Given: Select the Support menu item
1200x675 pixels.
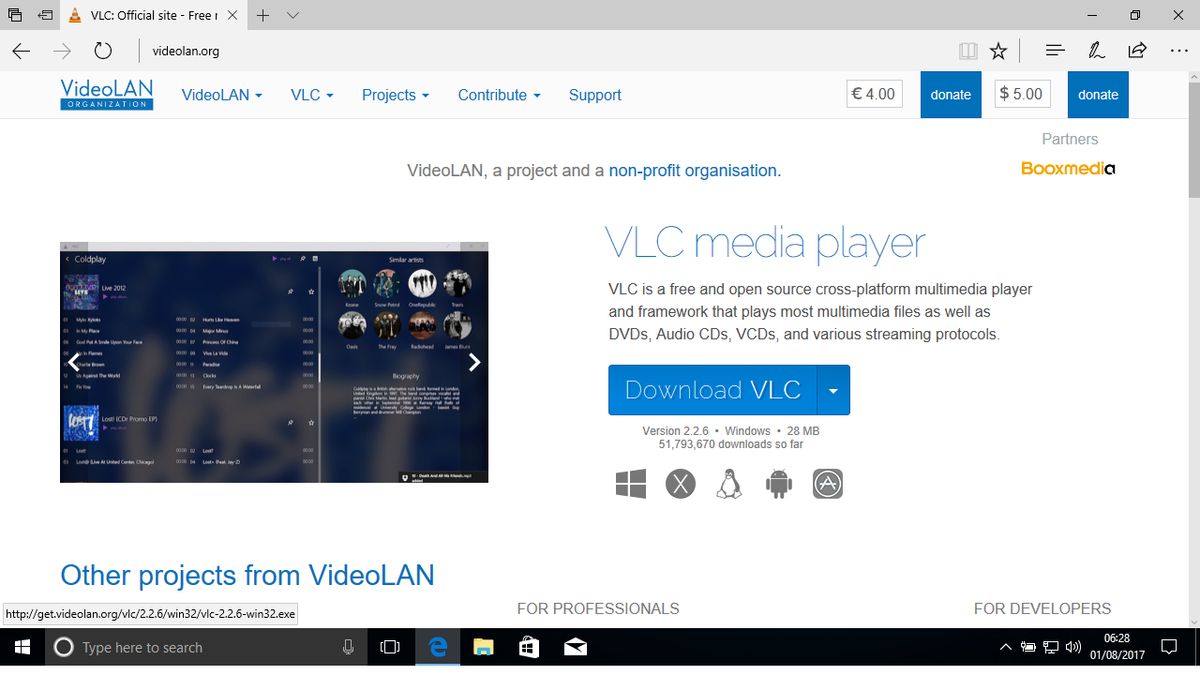Looking at the screenshot, I should (595, 95).
